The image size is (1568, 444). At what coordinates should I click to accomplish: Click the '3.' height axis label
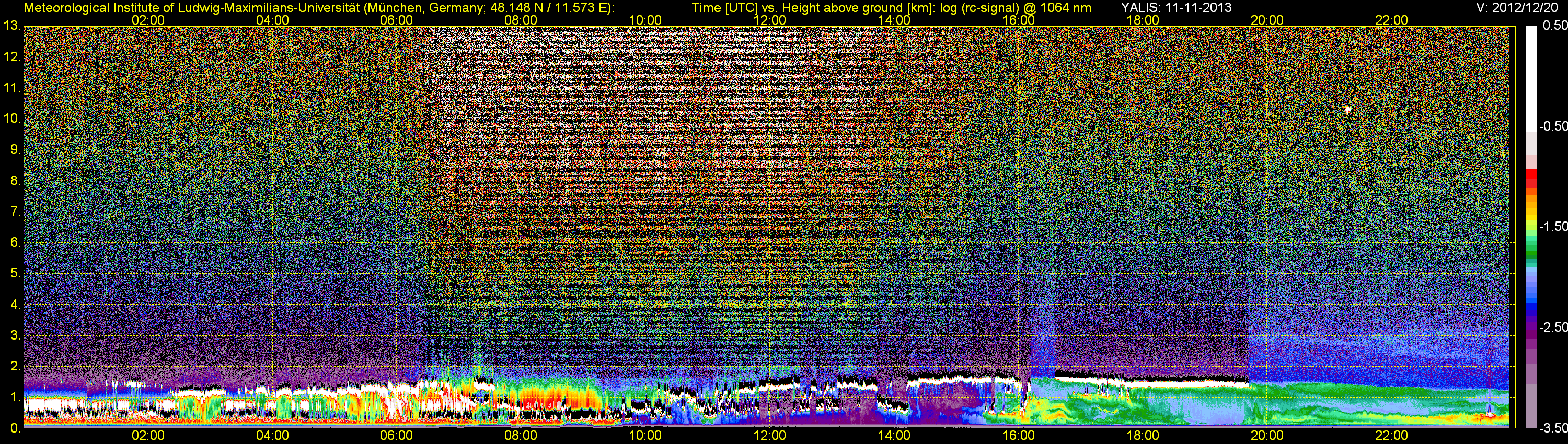coord(15,336)
